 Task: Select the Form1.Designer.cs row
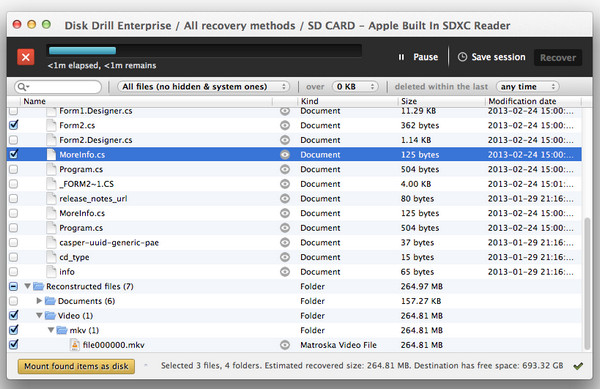(x=294, y=111)
